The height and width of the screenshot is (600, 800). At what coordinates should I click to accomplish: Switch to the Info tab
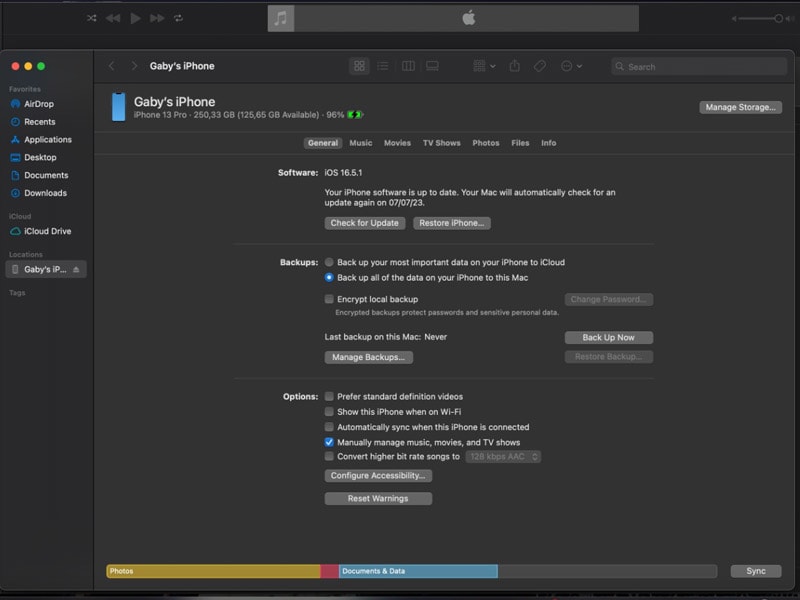[549, 143]
